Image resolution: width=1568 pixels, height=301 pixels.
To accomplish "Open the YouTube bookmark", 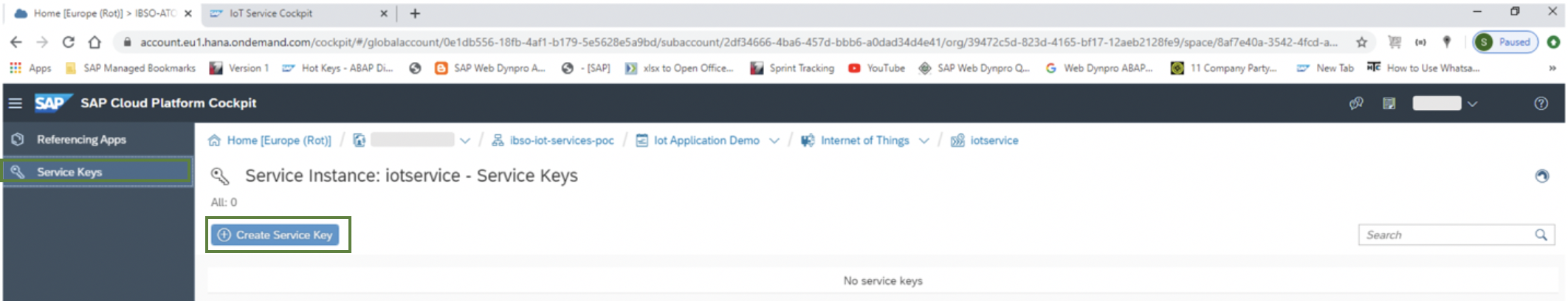I will (876, 68).
